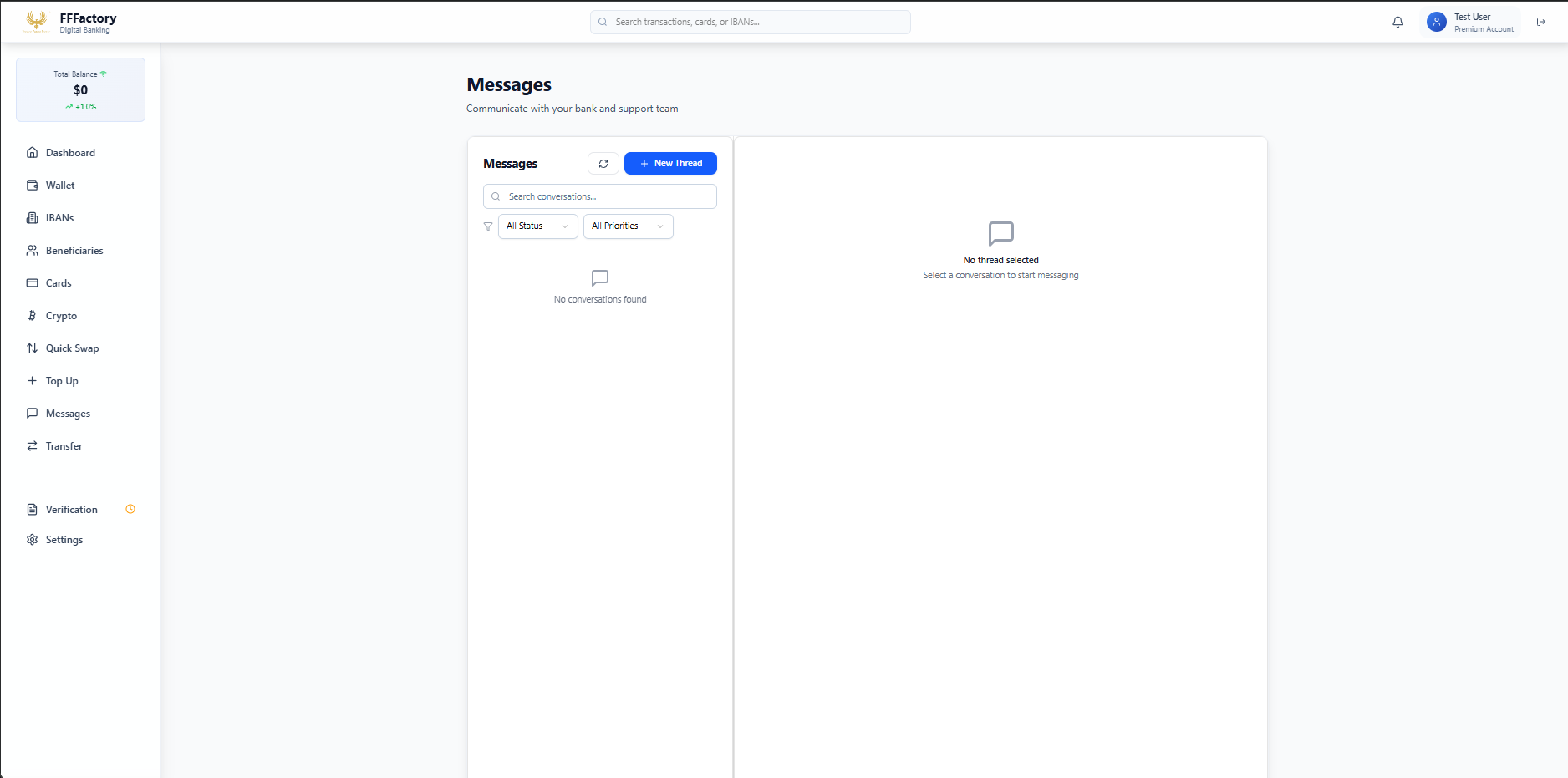Click the FFFactory phoenix logo
The image size is (1568, 778).
(36, 22)
